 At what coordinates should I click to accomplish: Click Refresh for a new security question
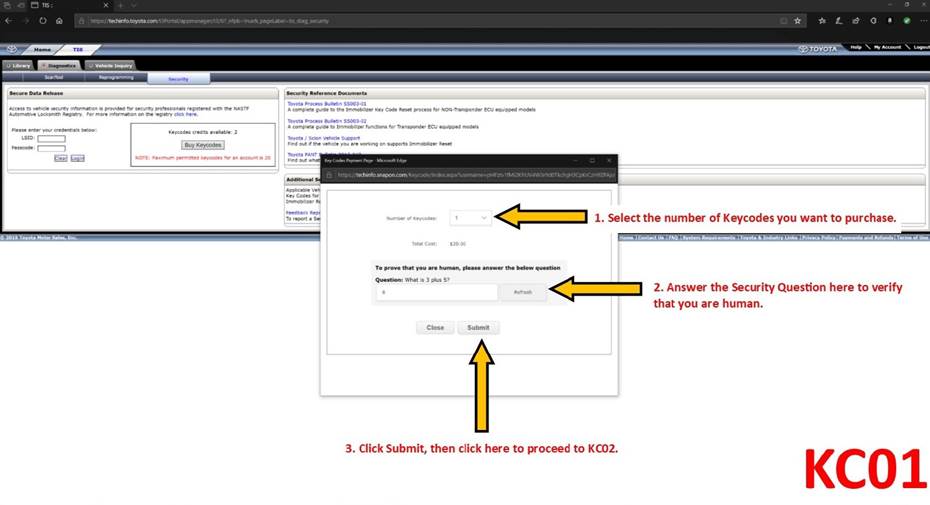point(523,292)
